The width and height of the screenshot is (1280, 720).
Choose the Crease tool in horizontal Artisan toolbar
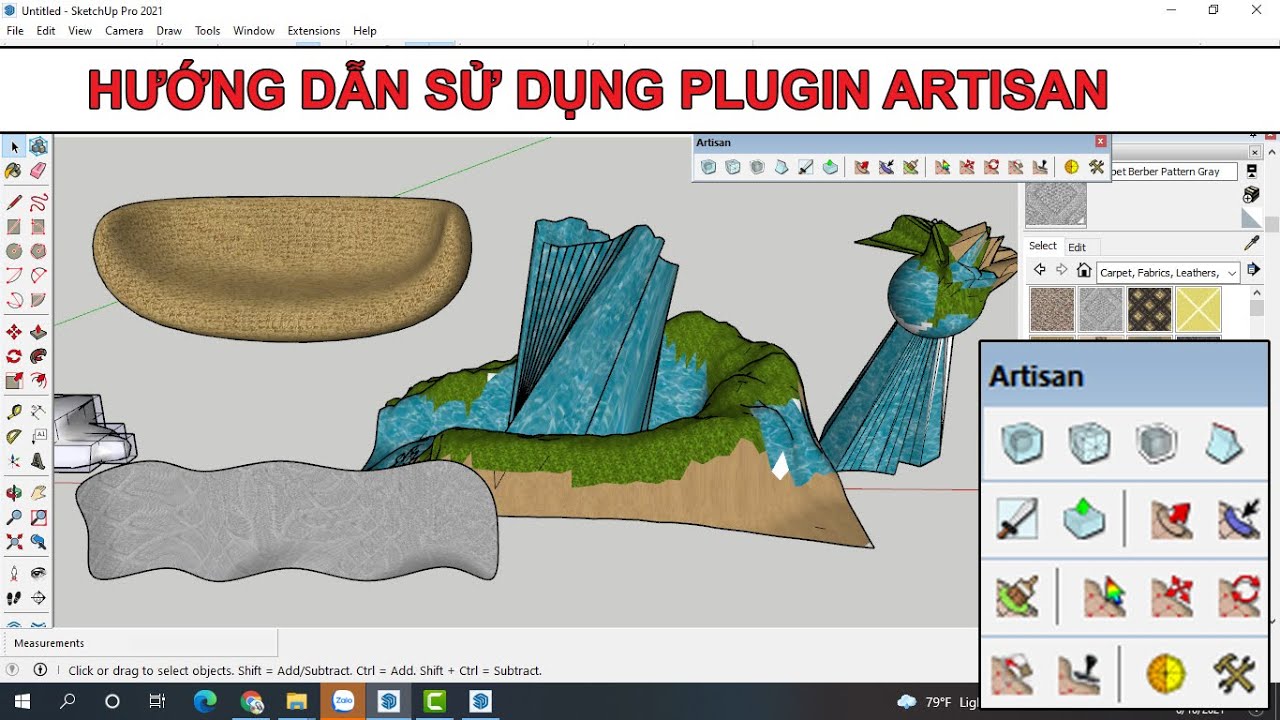[x=782, y=167]
